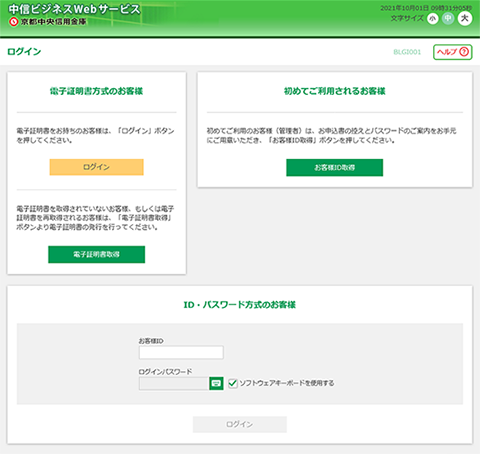480x454 pixels.
Task: Select large font size 大 button
Action: click(x=465, y=18)
